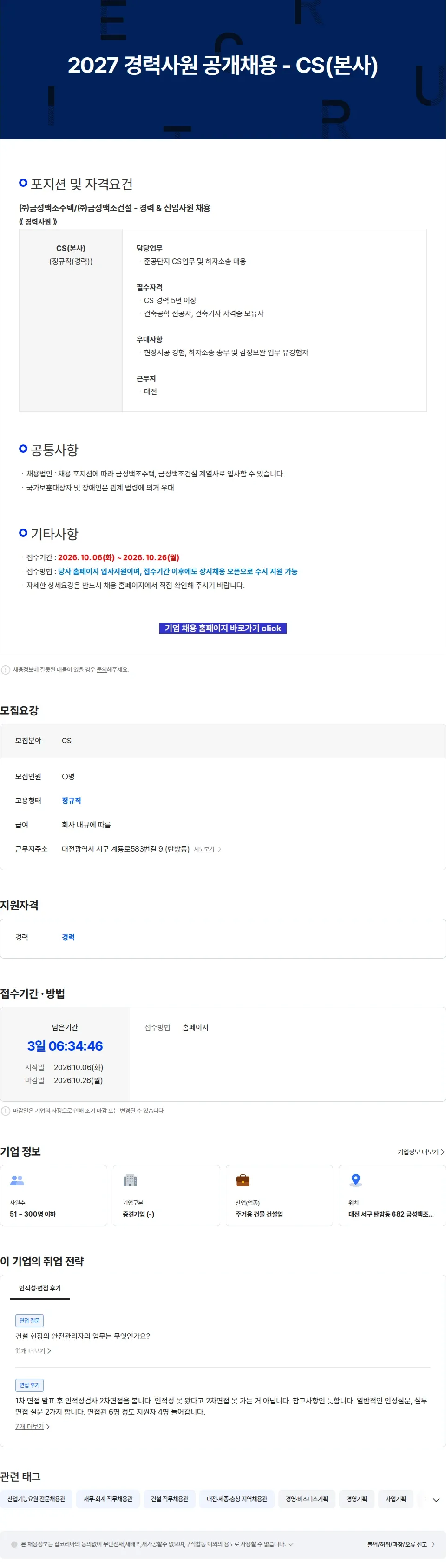Click the application period 2026.10.06(화) ~ 2026.10.26(월)
This screenshot has height=1568, width=446.
pyautogui.click(x=118, y=557)
